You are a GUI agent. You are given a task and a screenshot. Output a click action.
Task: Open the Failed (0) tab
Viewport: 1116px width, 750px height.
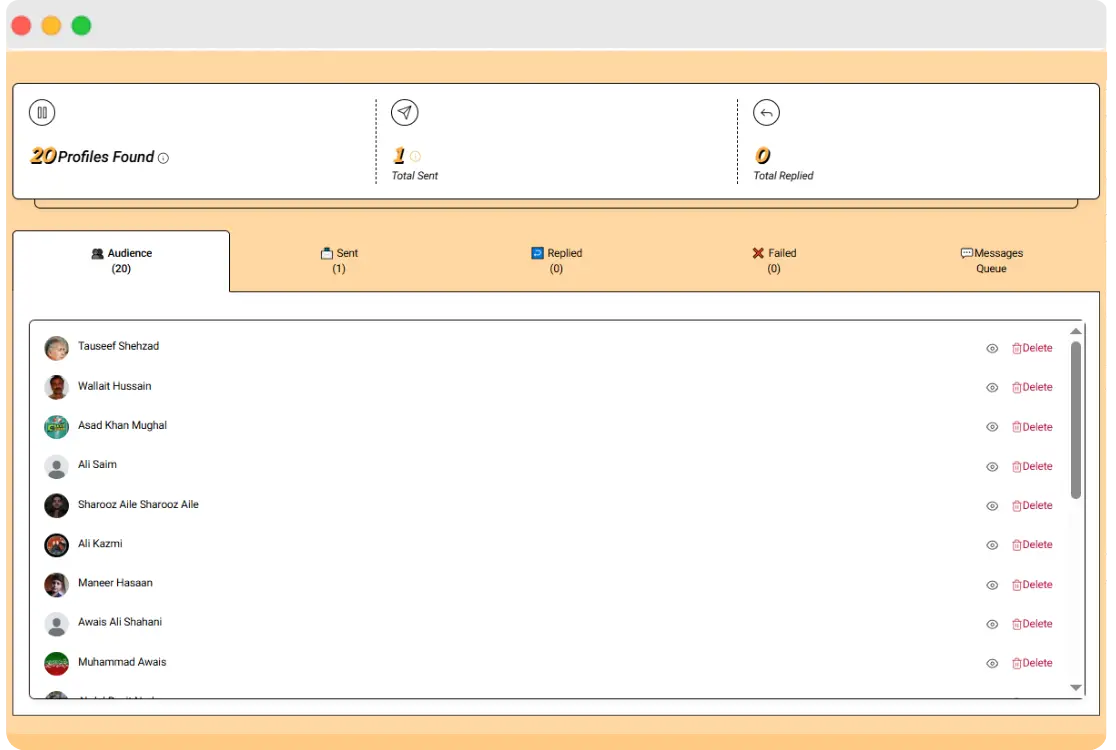[x=774, y=260]
